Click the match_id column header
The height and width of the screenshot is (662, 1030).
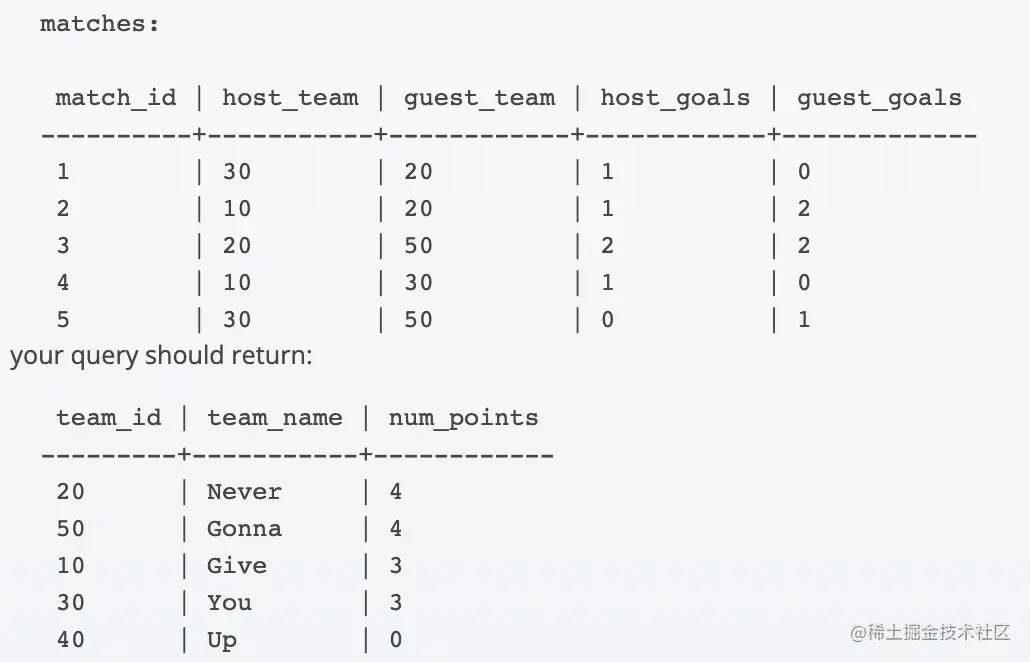point(115,98)
